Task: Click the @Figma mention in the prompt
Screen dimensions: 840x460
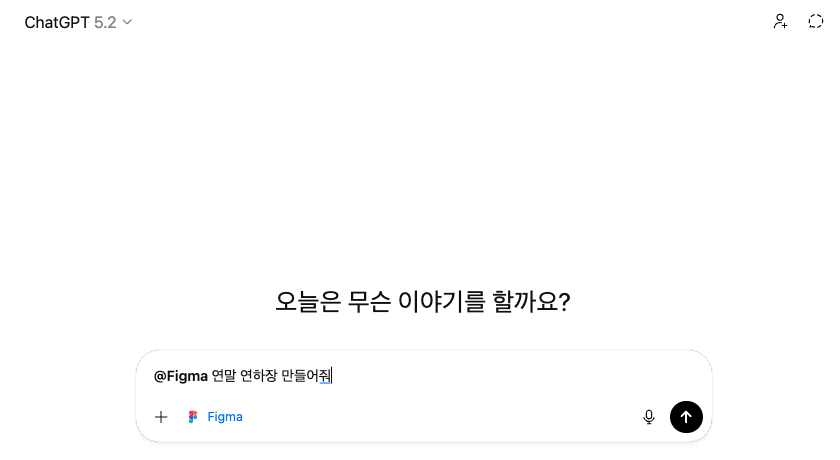Action: click(181, 376)
